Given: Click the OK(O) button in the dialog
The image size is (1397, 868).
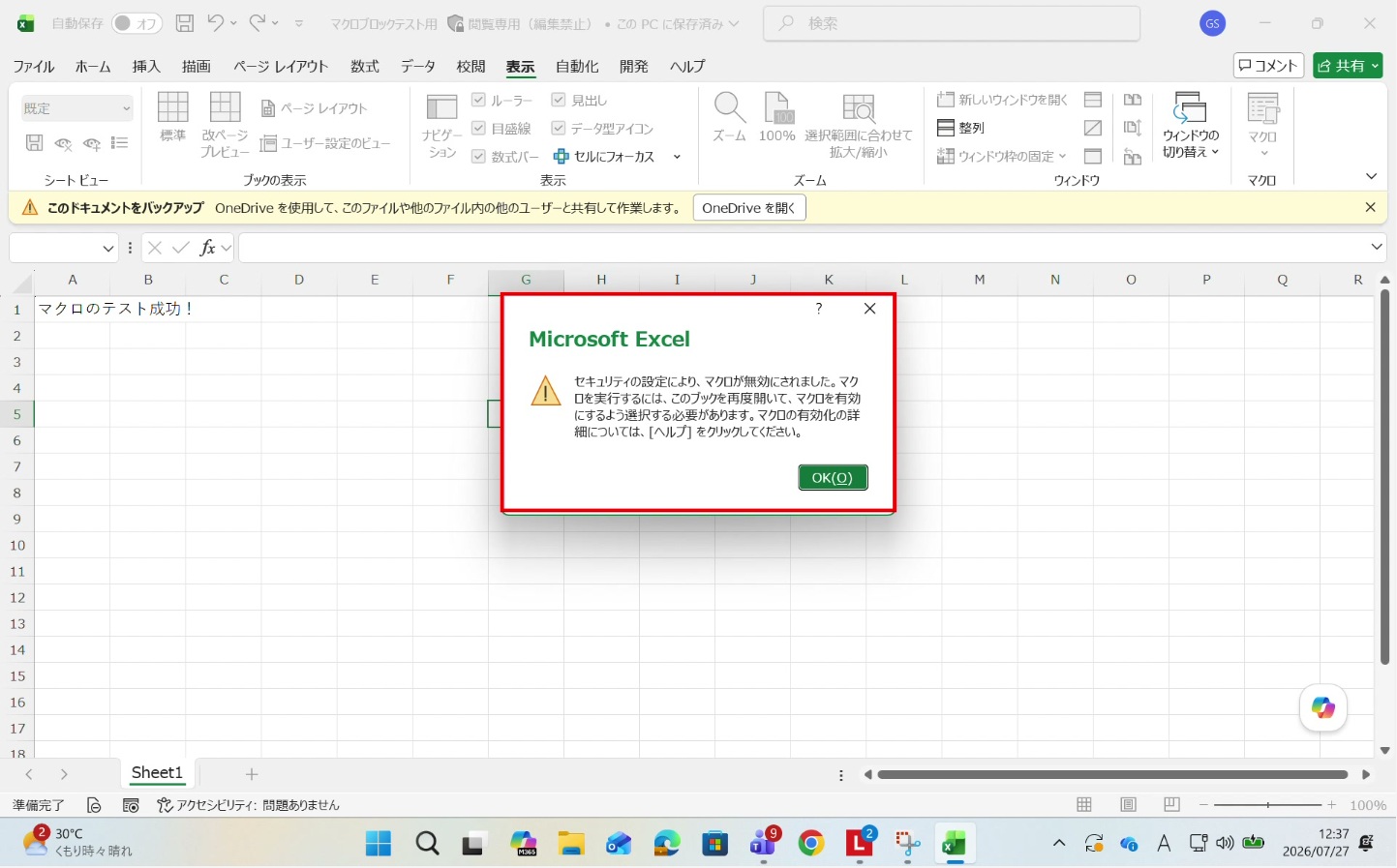Looking at the screenshot, I should coord(833,477).
